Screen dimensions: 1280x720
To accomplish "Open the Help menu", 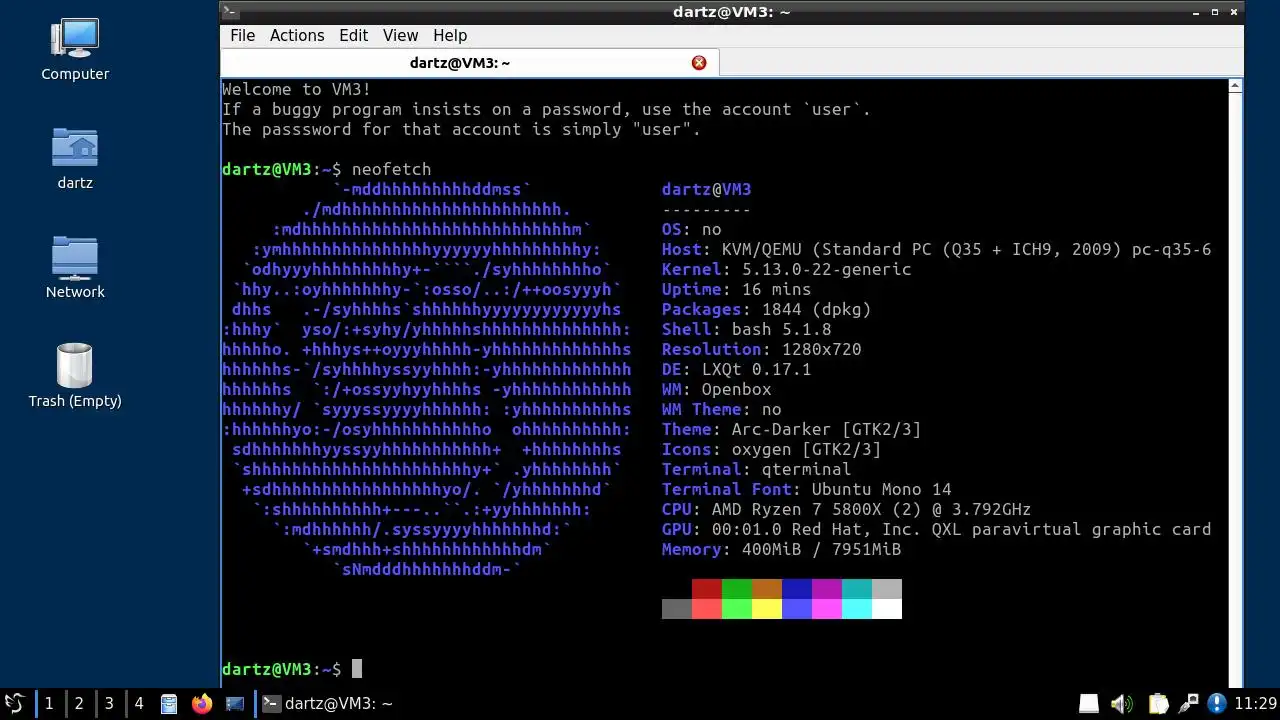I will point(450,35).
